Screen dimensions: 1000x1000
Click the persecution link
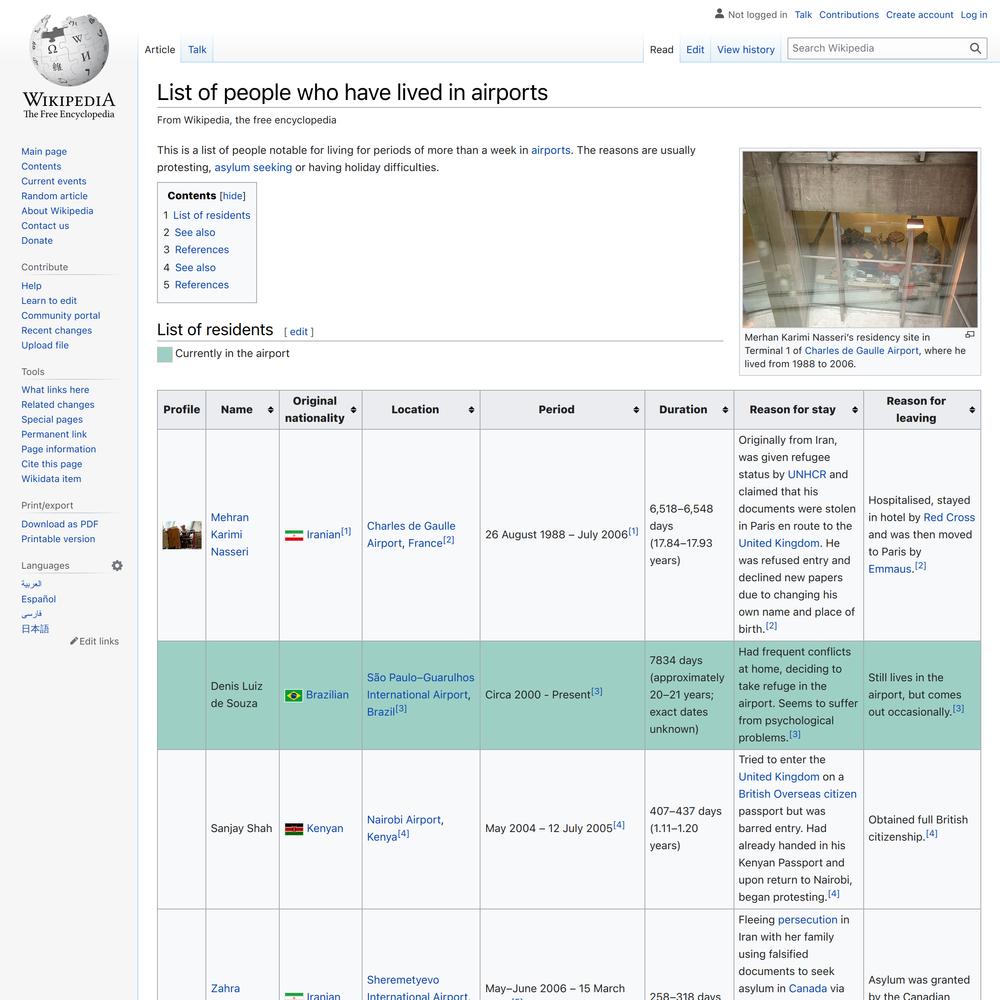pos(807,920)
